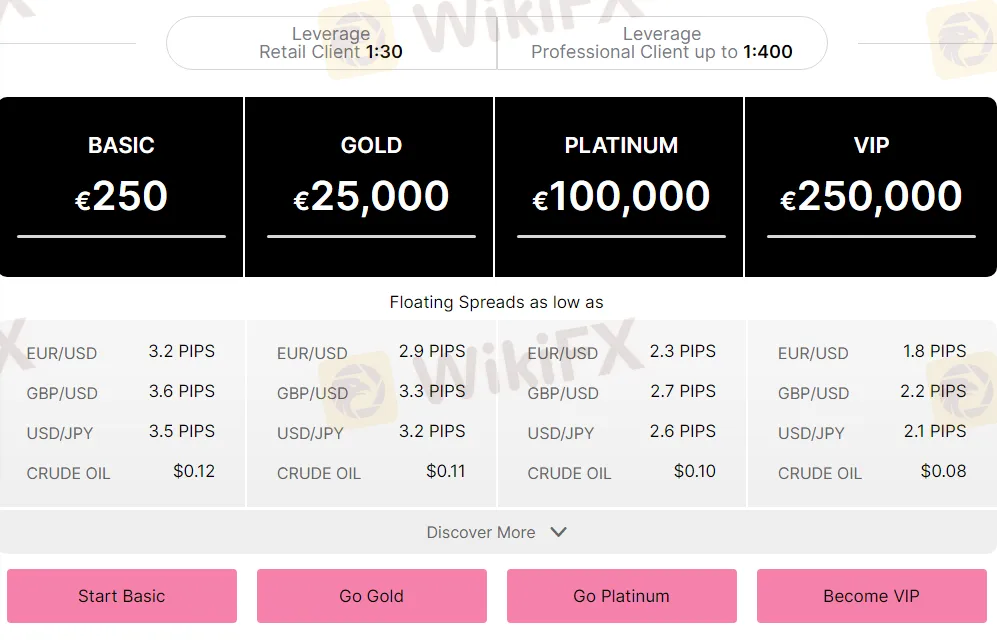This screenshot has width=997, height=640.
Task: Select Gold GBP/USD 3.3 PIPS spread row
Action: click(x=371, y=392)
